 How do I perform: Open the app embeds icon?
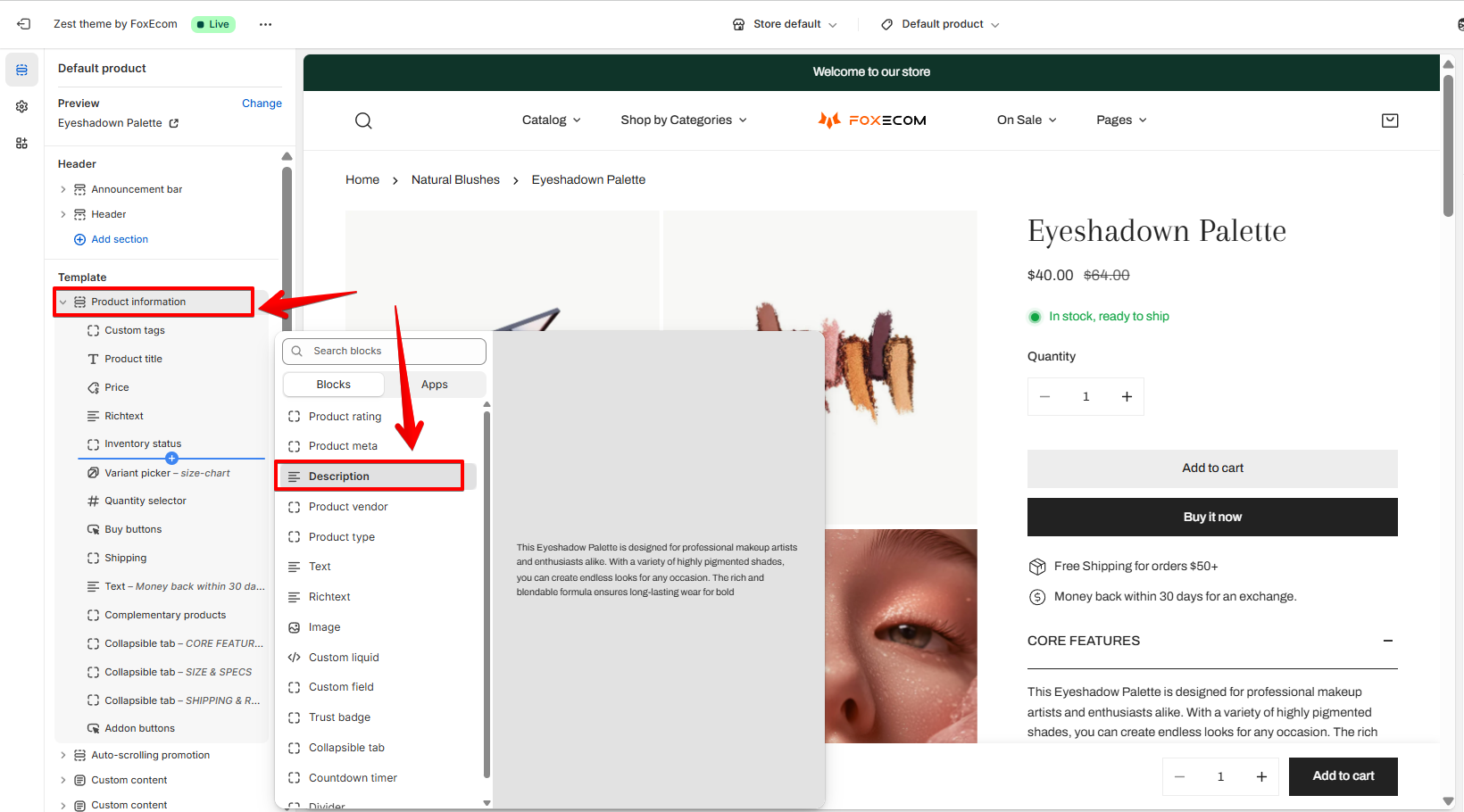(21, 143)
